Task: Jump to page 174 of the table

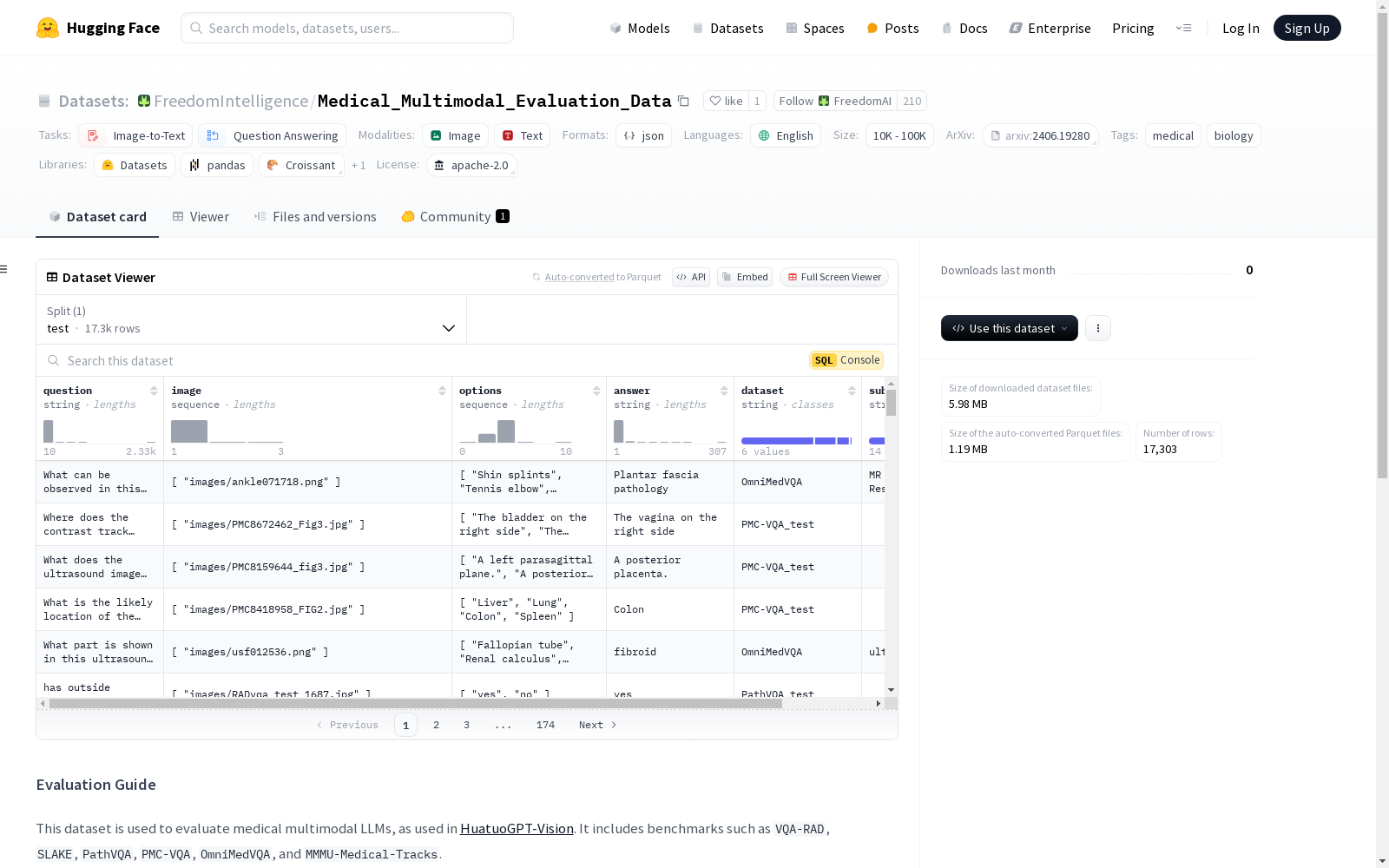Action: click(545, 725)
